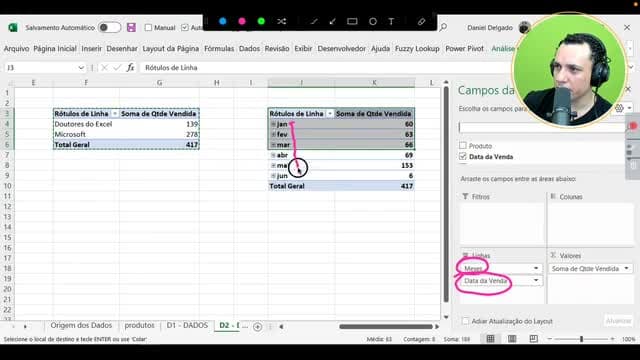This screenshot has height=360, width=640.
Task: Click the save icon in title bar
Action: coord(131,27)
